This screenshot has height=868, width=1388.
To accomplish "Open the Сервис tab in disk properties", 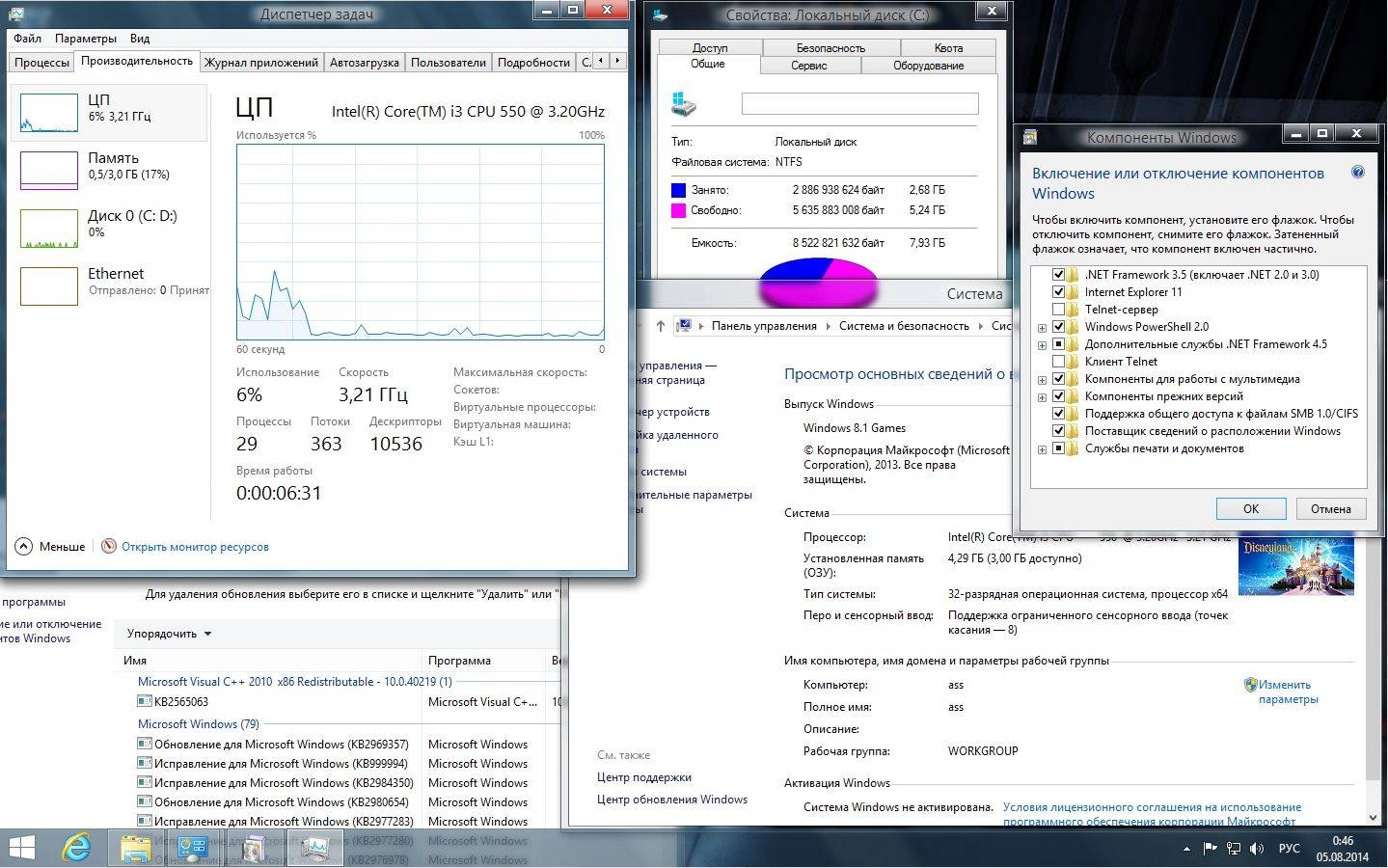I will point(808,65).
